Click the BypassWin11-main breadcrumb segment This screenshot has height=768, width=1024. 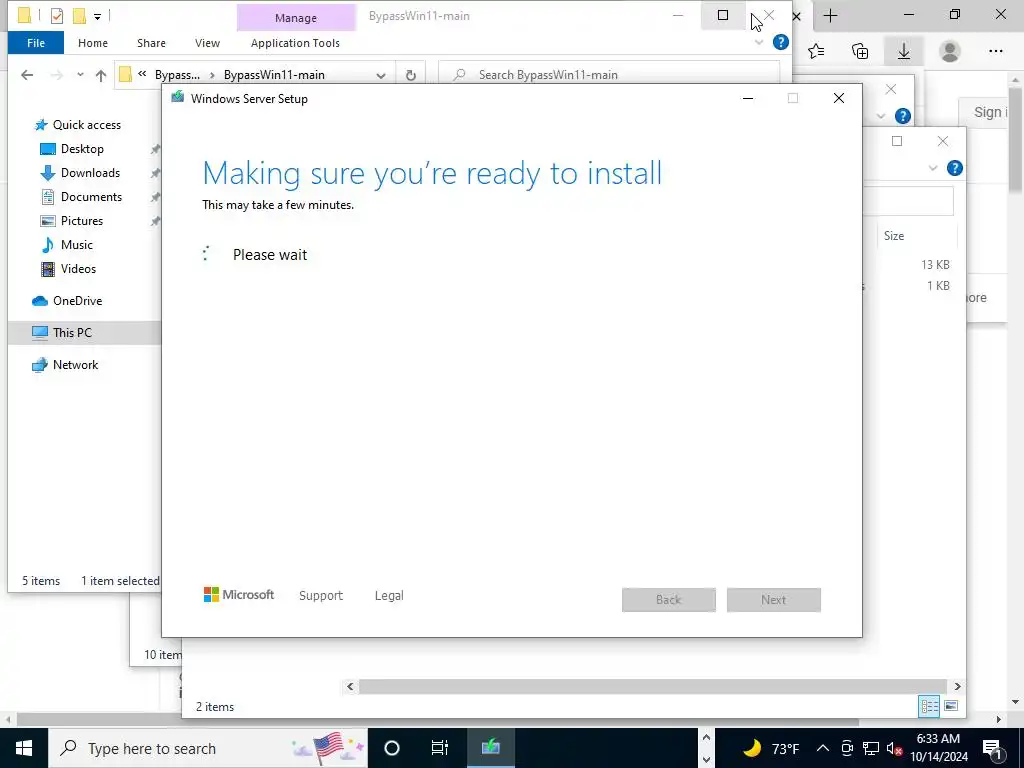(x=274, y=75)
